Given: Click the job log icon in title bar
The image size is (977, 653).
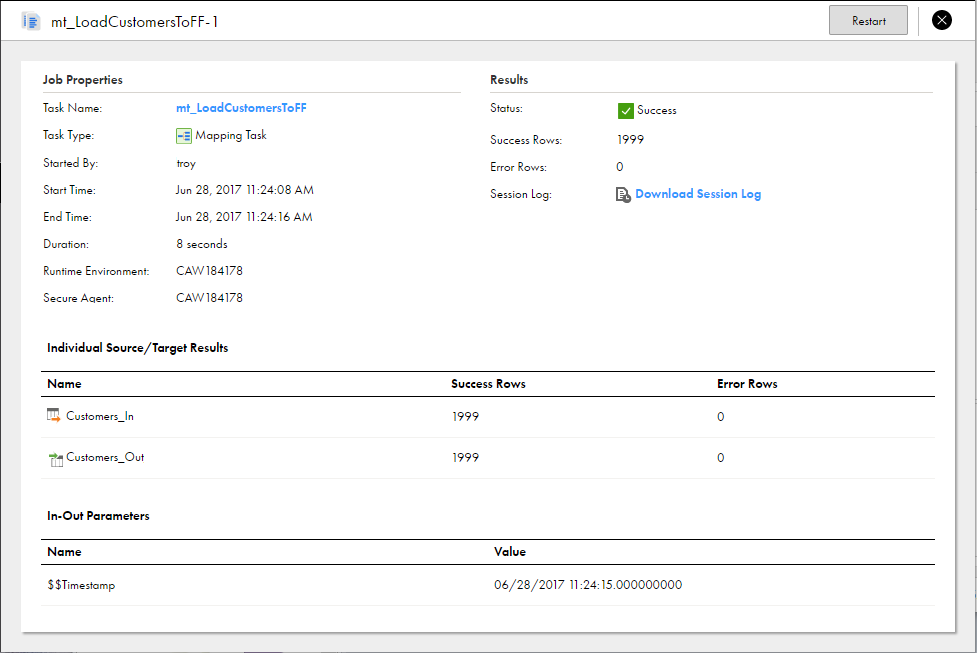Looking at the screenshot, I should coord(31,22).
